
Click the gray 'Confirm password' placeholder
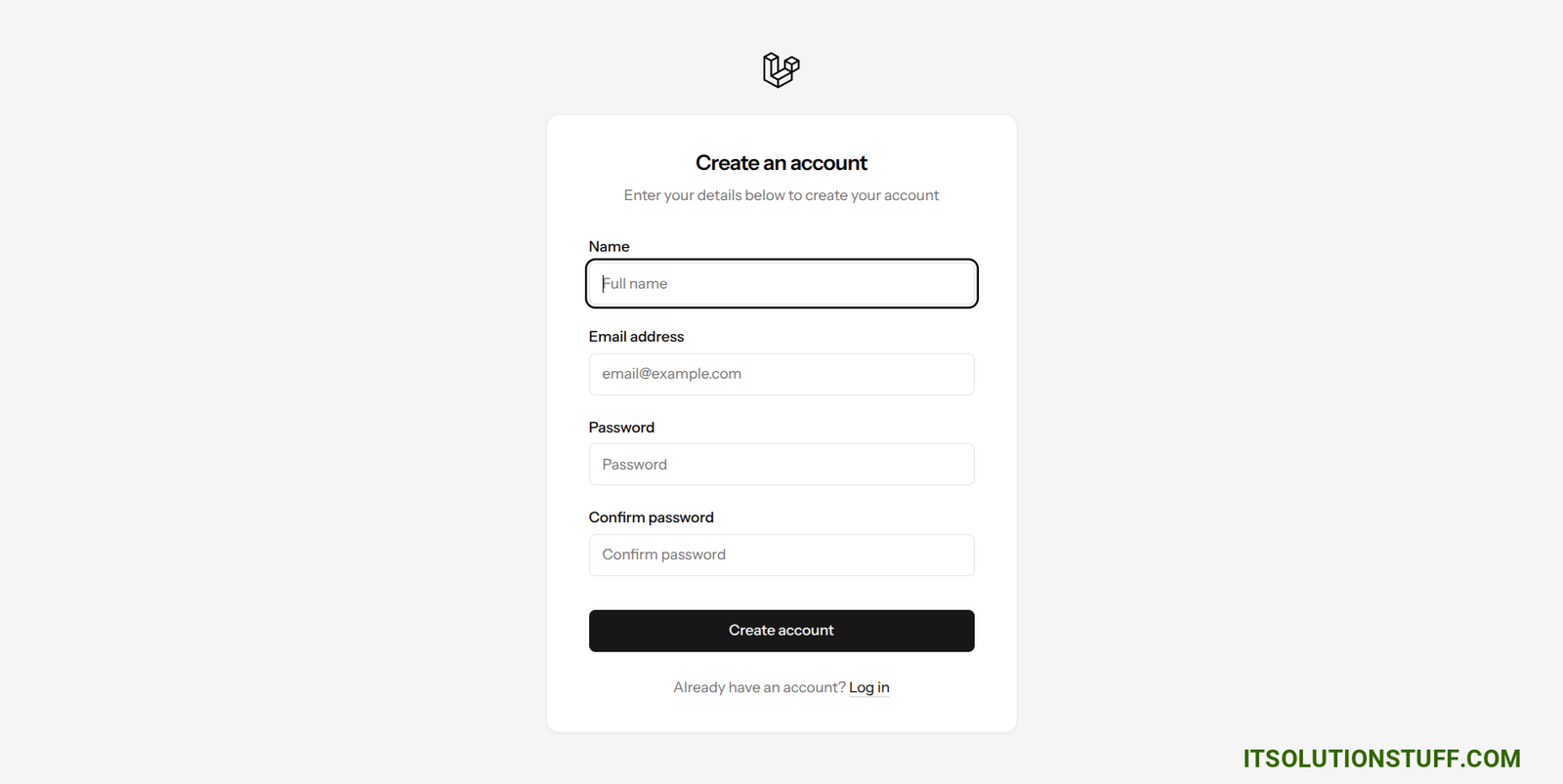point(663,555)
